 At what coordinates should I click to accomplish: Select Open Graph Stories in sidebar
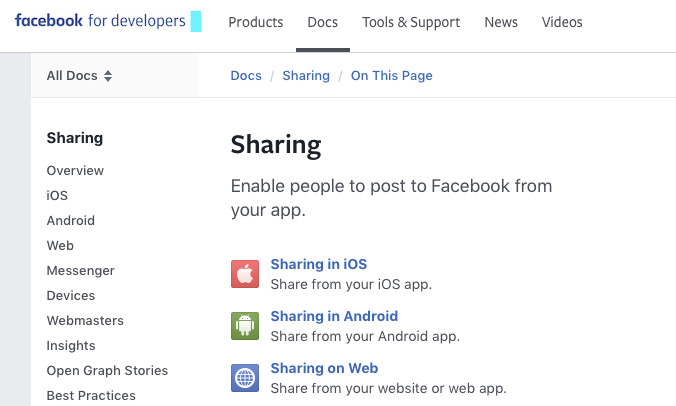click(x=107, y=370)
